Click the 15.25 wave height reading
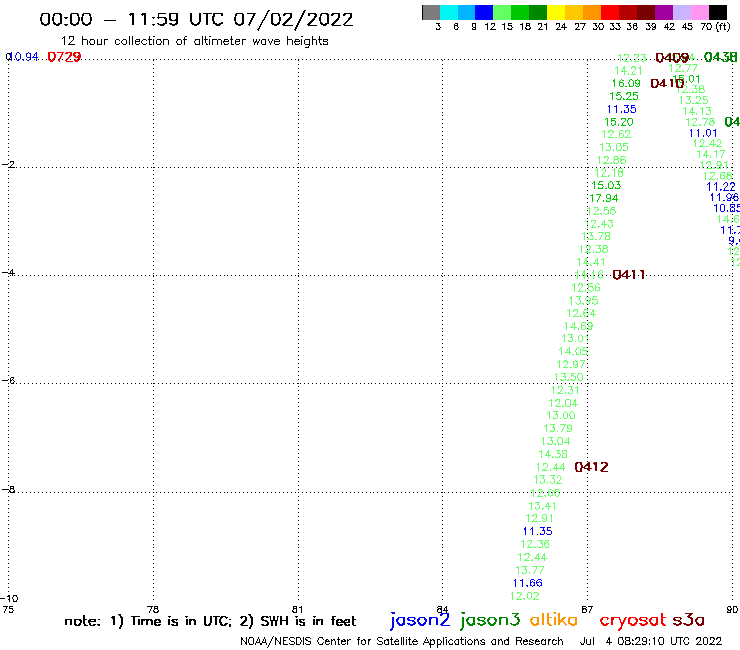 [623, 96]
